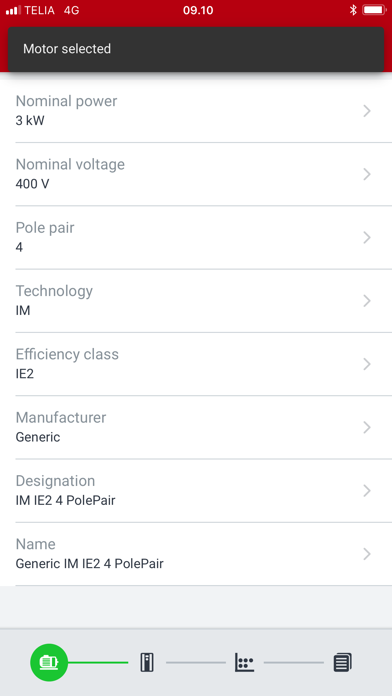
Task: Open the drive selection step icon
Action: pyautogui.click(x=147, y=662)
